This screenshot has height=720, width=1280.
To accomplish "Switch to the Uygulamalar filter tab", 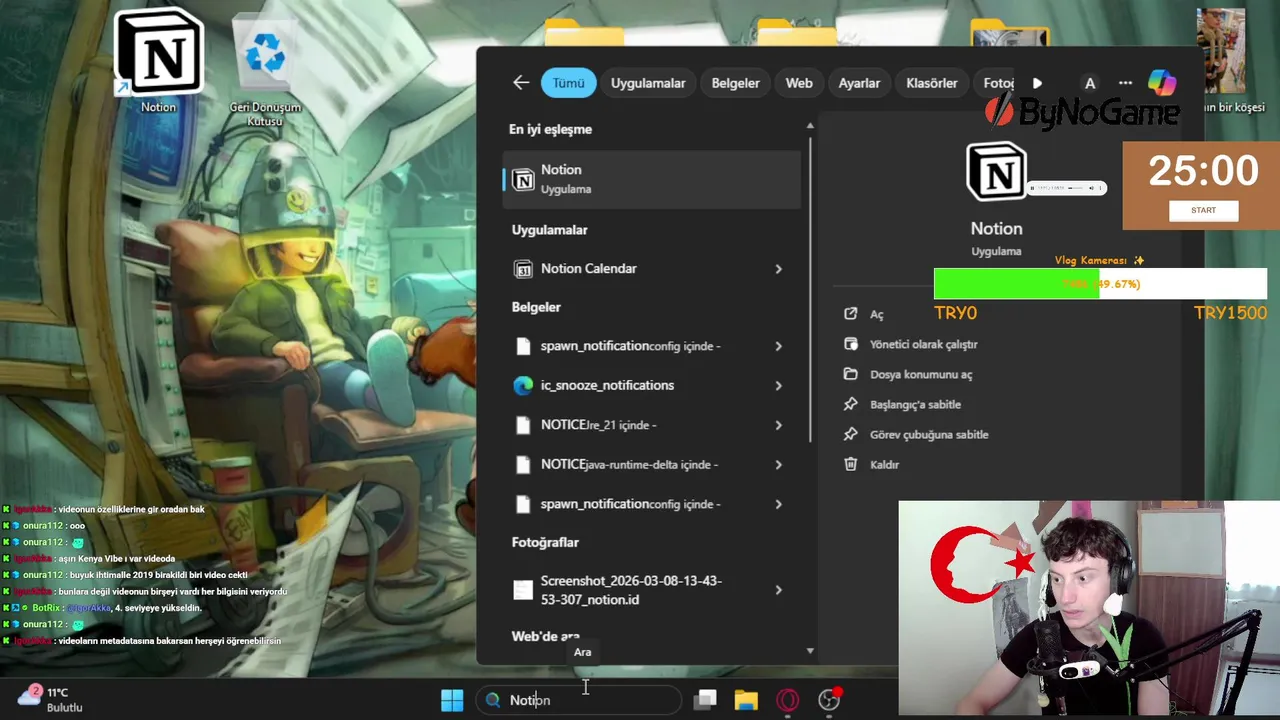I will 648,83.
